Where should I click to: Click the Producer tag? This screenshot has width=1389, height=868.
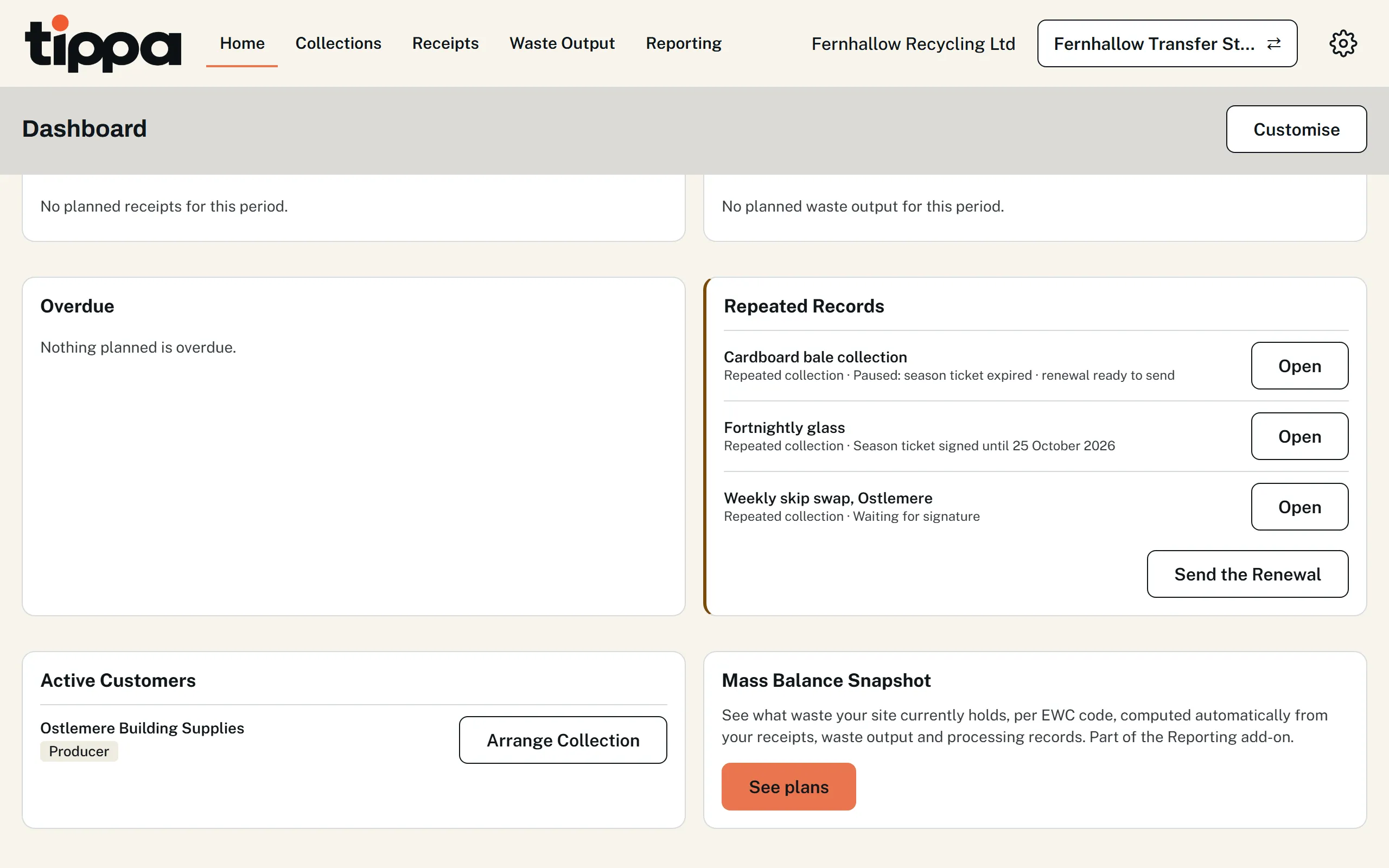(79, 751)
